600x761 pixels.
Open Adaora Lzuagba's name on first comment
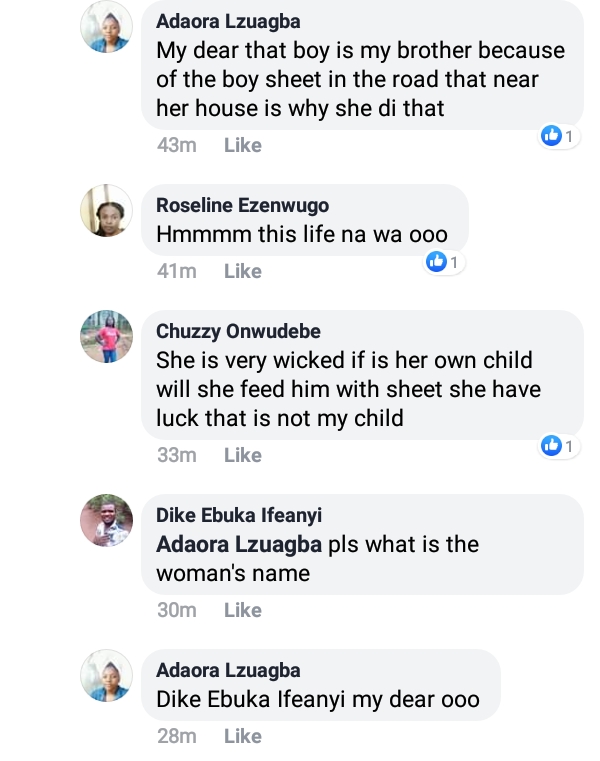point(228,21)
